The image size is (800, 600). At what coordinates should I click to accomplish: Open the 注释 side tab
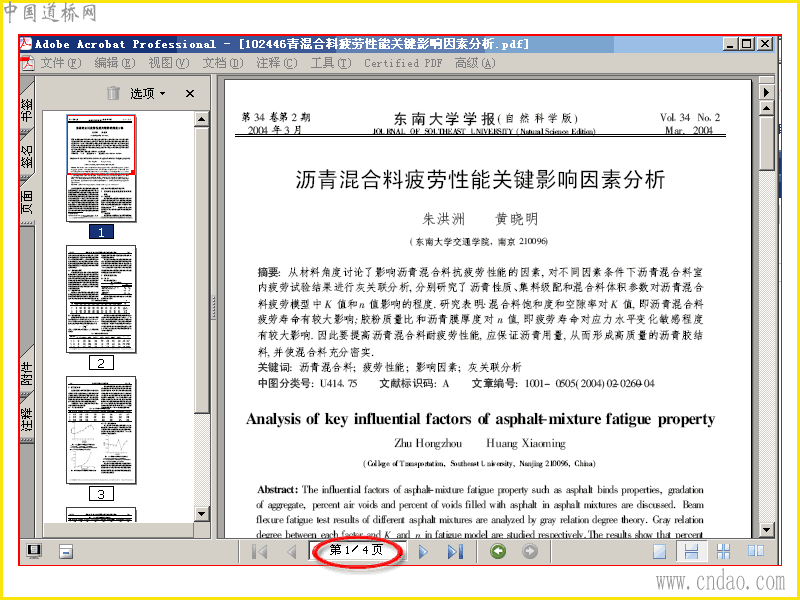coord(27,419)
